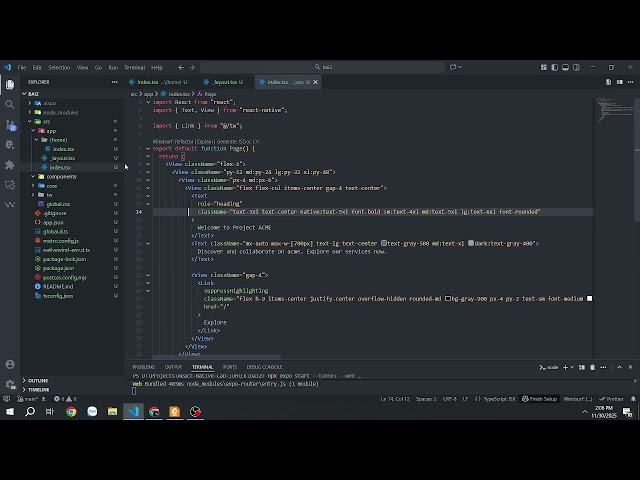
Task: Switch to the PROBLEMS panel tab
Action: tap(144, 367)
